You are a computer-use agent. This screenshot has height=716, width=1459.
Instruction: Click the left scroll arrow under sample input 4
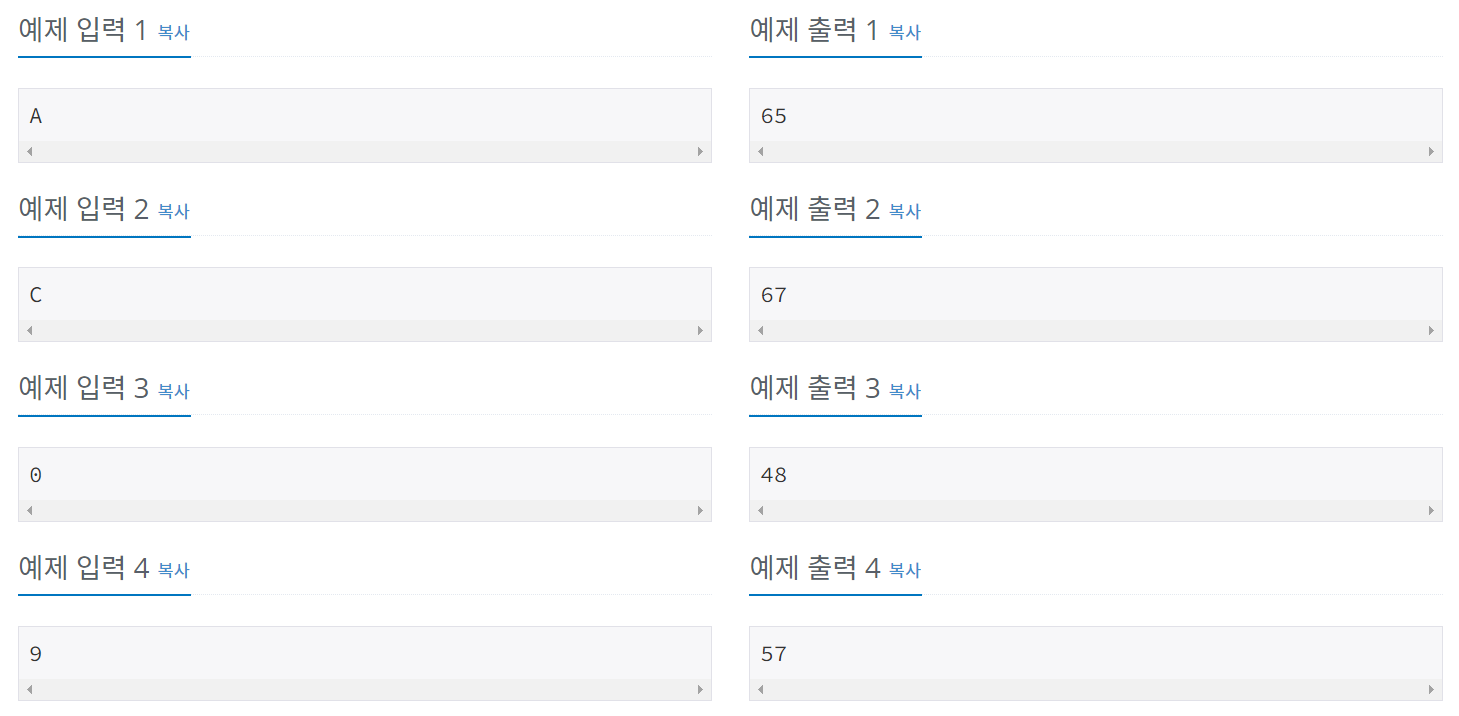(29, 688)
